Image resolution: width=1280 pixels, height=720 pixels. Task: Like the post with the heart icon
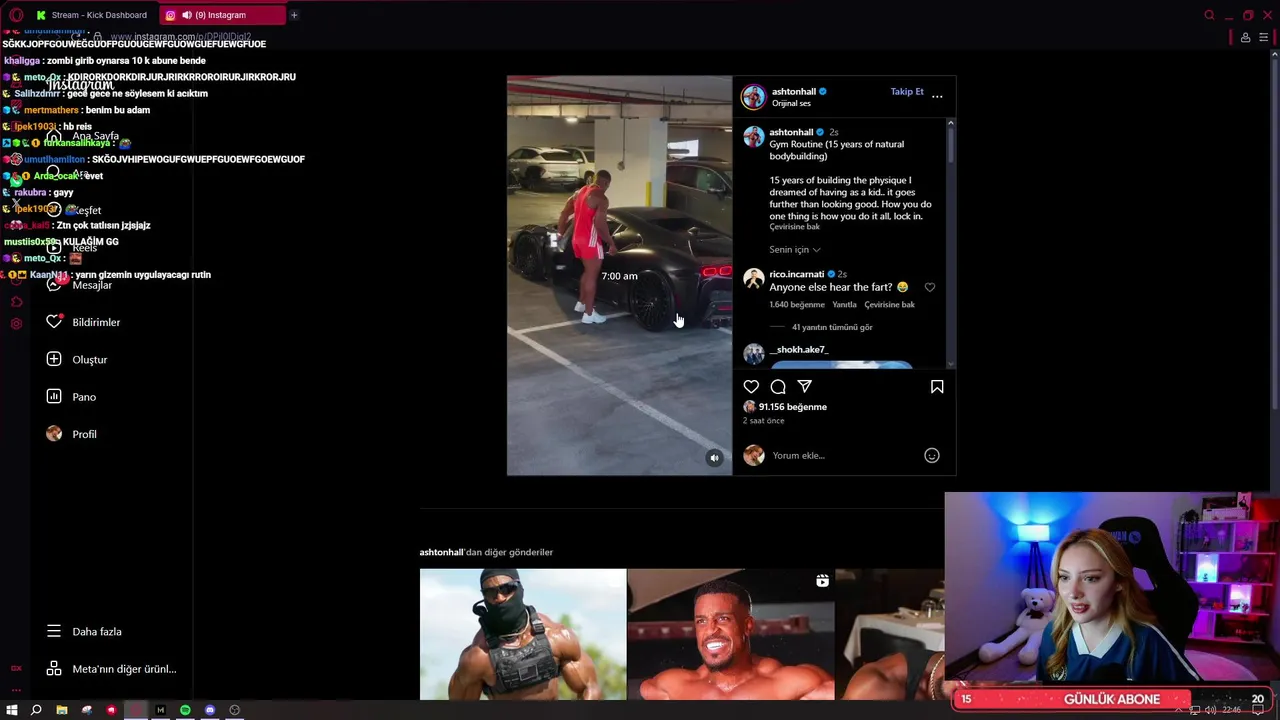(x=751, y=387)
